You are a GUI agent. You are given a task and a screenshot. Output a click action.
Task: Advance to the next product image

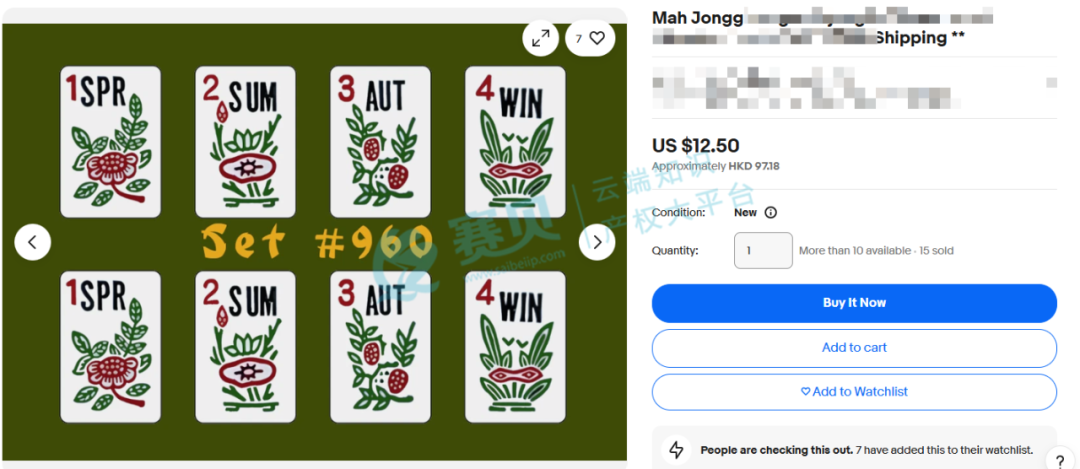[596, 242]
